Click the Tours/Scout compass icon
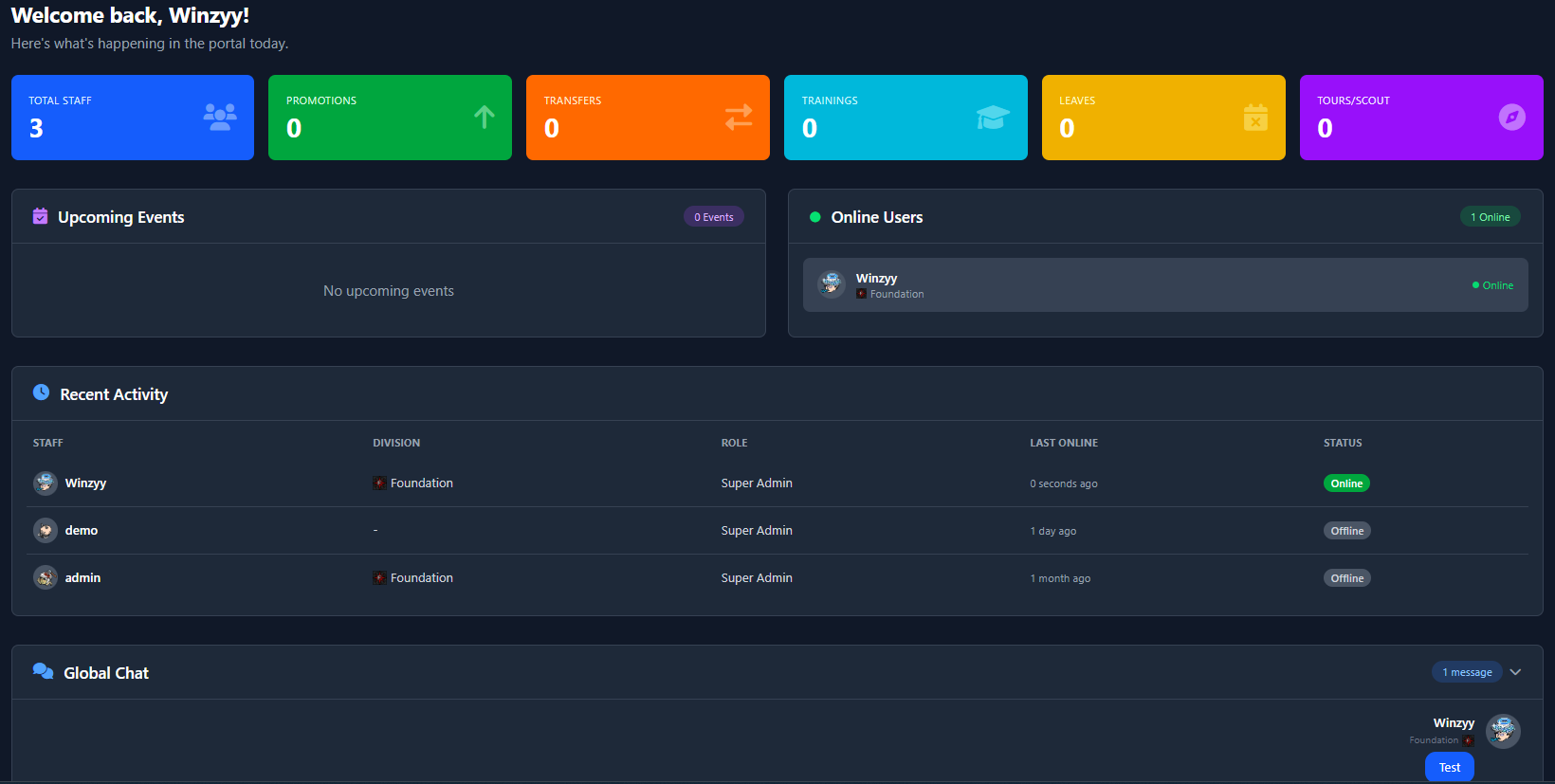The image size is (1555, 784). point(1512,117)
